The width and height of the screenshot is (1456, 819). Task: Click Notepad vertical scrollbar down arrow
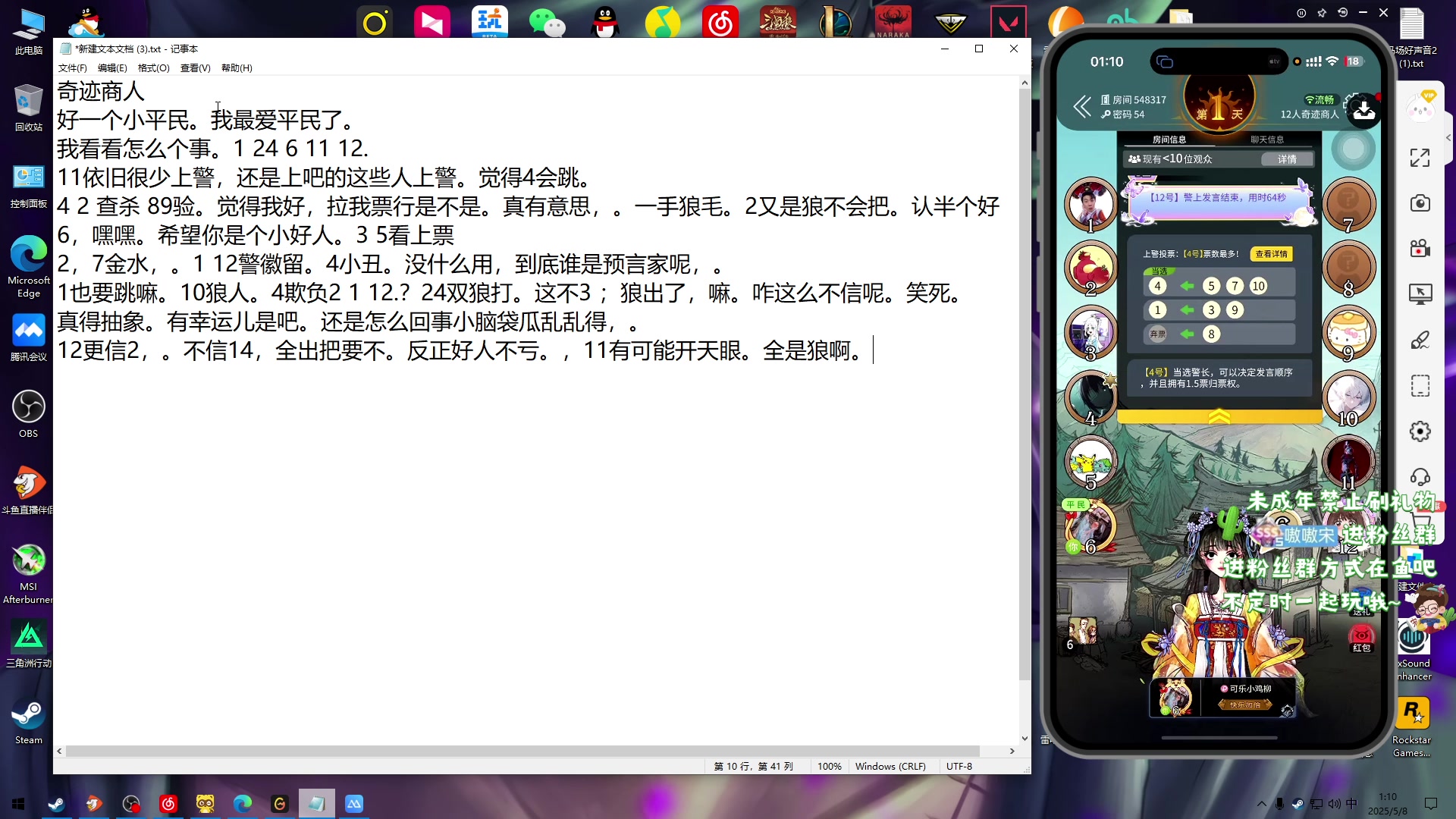pos(1025,738)
